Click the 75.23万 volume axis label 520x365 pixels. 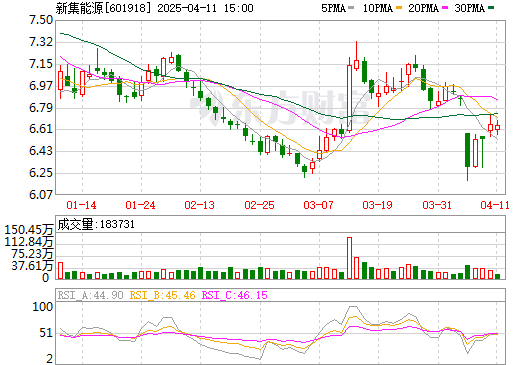[x=32, y=254]
